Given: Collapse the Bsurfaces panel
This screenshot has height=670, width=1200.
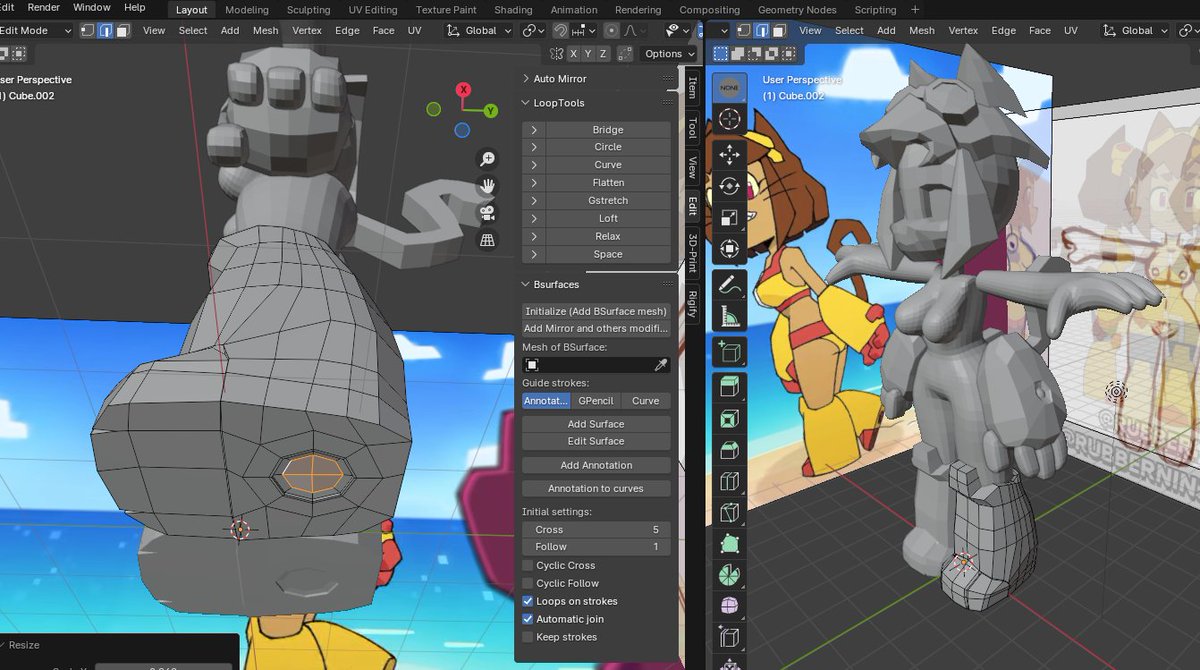Looking at the screenshot, I should pos(527,284).
